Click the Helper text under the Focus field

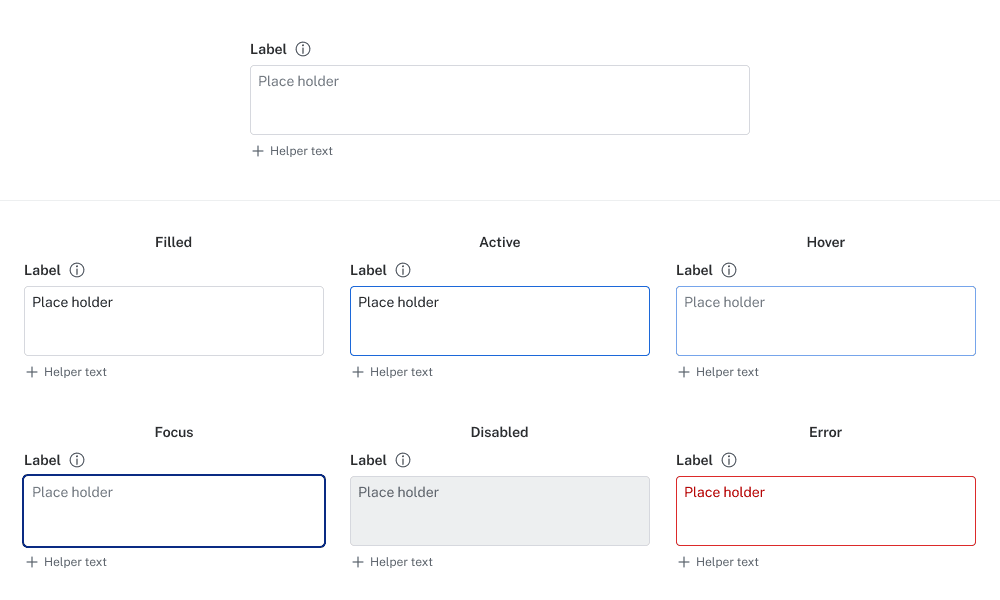tap(75, 562)
